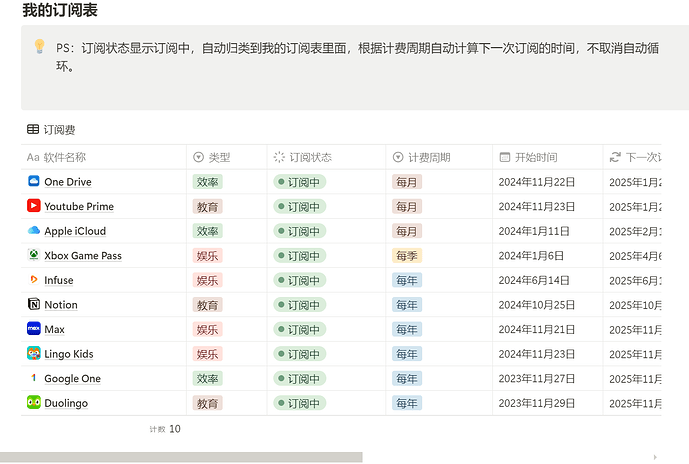Click start date 2024年11月22日
This screenshot has width=689, height=464.
537,182
